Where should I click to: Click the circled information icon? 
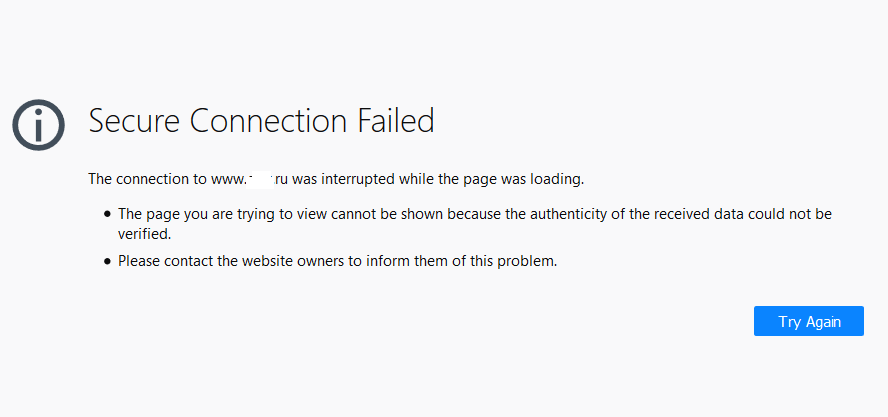[x=38, y=124]
